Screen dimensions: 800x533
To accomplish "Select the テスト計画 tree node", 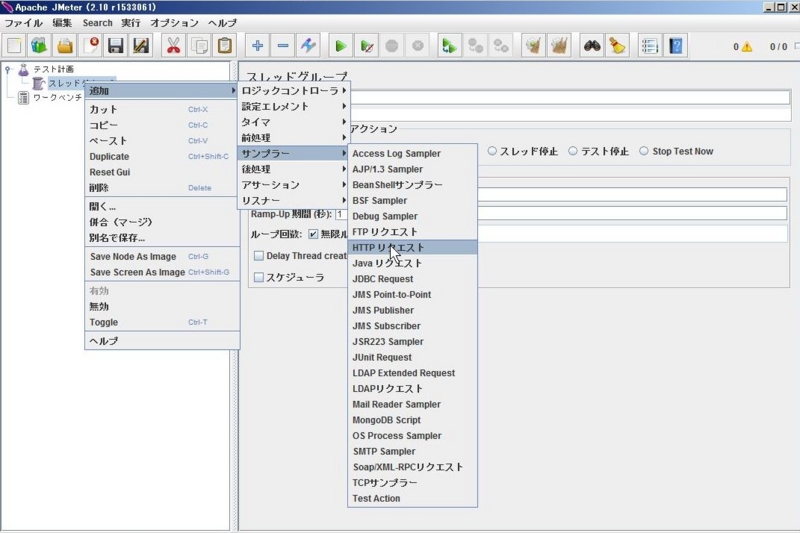I will pos(54,69).
